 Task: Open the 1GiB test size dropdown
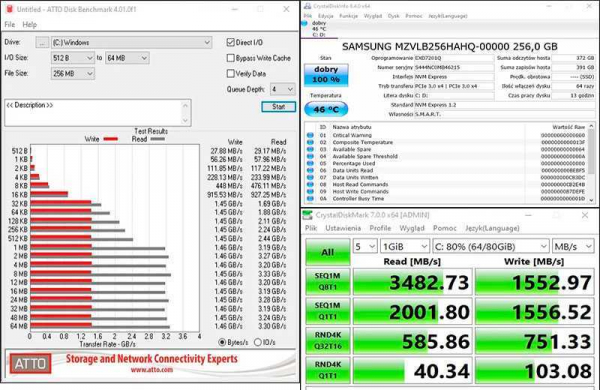(x=404, y=246)
